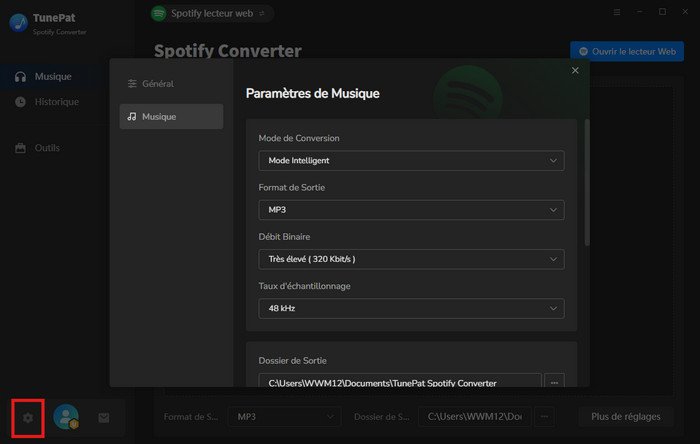Click the TunePat logo icon
Screen dimensions: 700x444
coord(18,23)
